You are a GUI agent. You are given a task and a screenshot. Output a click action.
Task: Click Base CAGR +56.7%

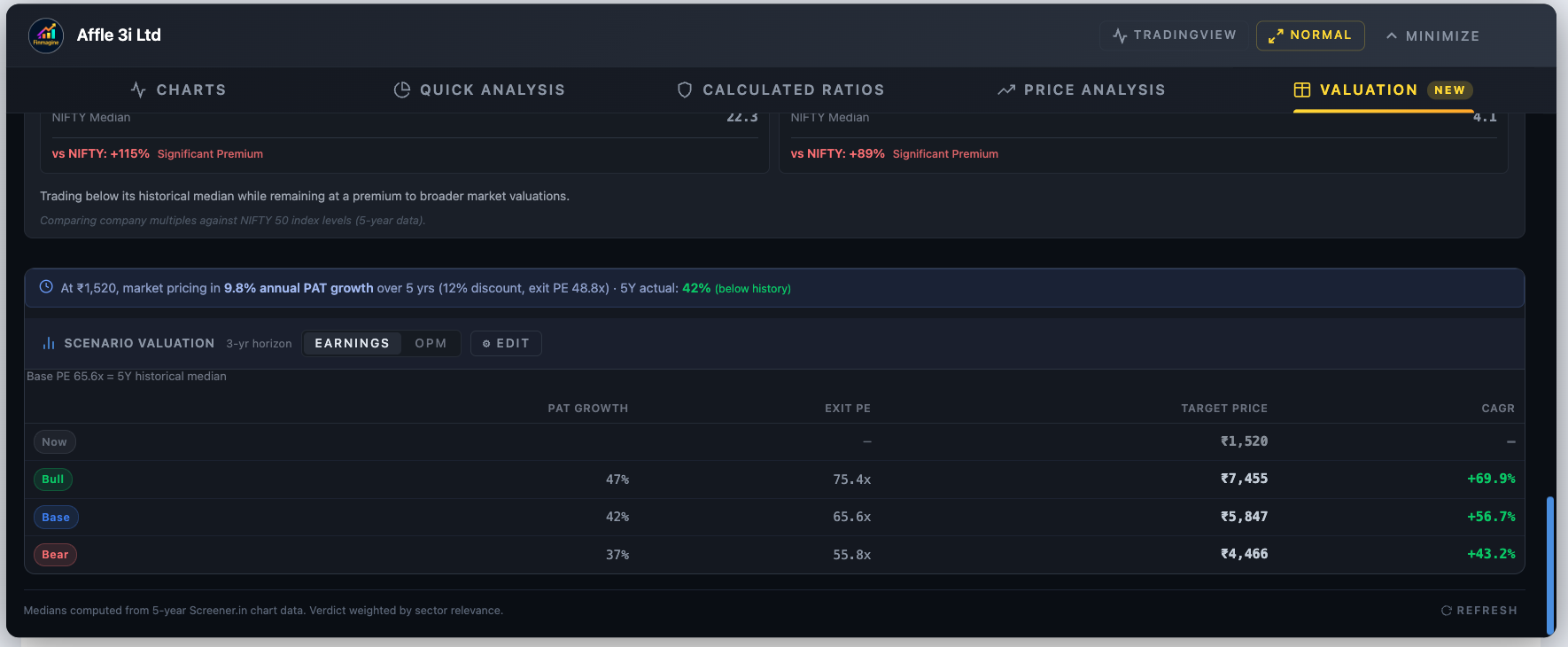tap(1491, 517)
